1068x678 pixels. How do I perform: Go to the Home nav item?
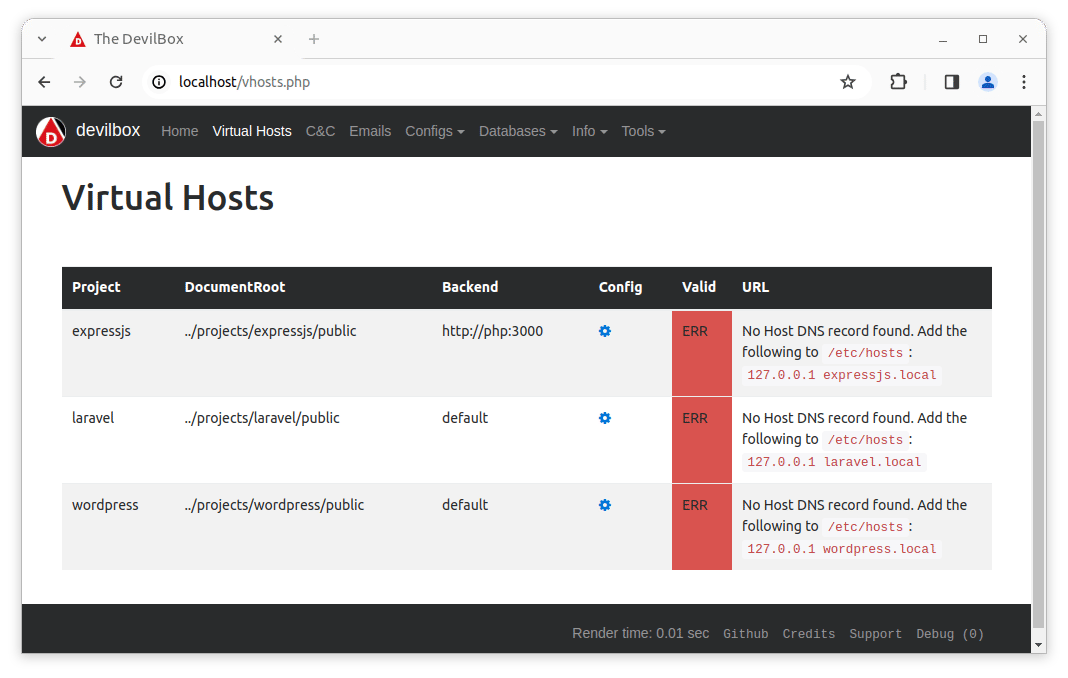click(180, 131)
